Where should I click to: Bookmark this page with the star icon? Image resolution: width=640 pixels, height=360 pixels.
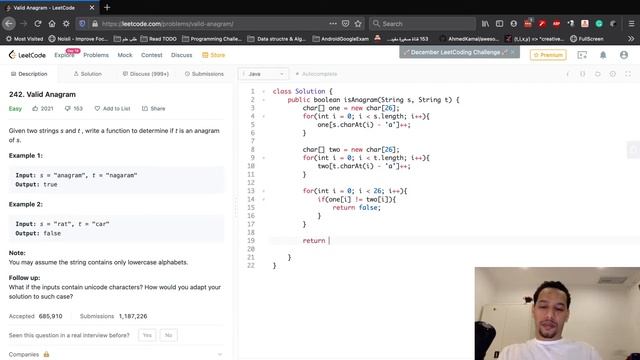click(x=358, y=24)
